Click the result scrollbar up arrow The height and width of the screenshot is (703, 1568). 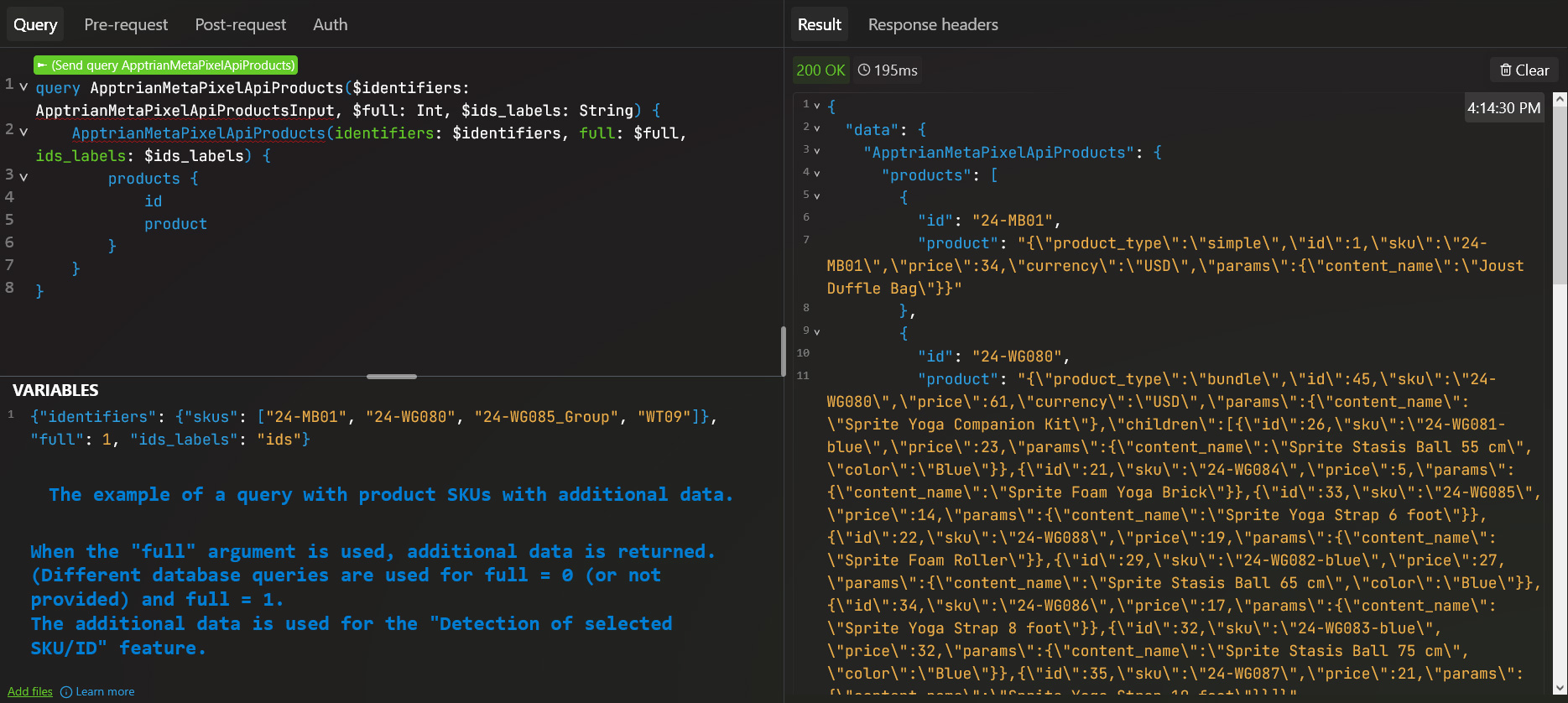pyautogui.click(x=1560, y=99)
